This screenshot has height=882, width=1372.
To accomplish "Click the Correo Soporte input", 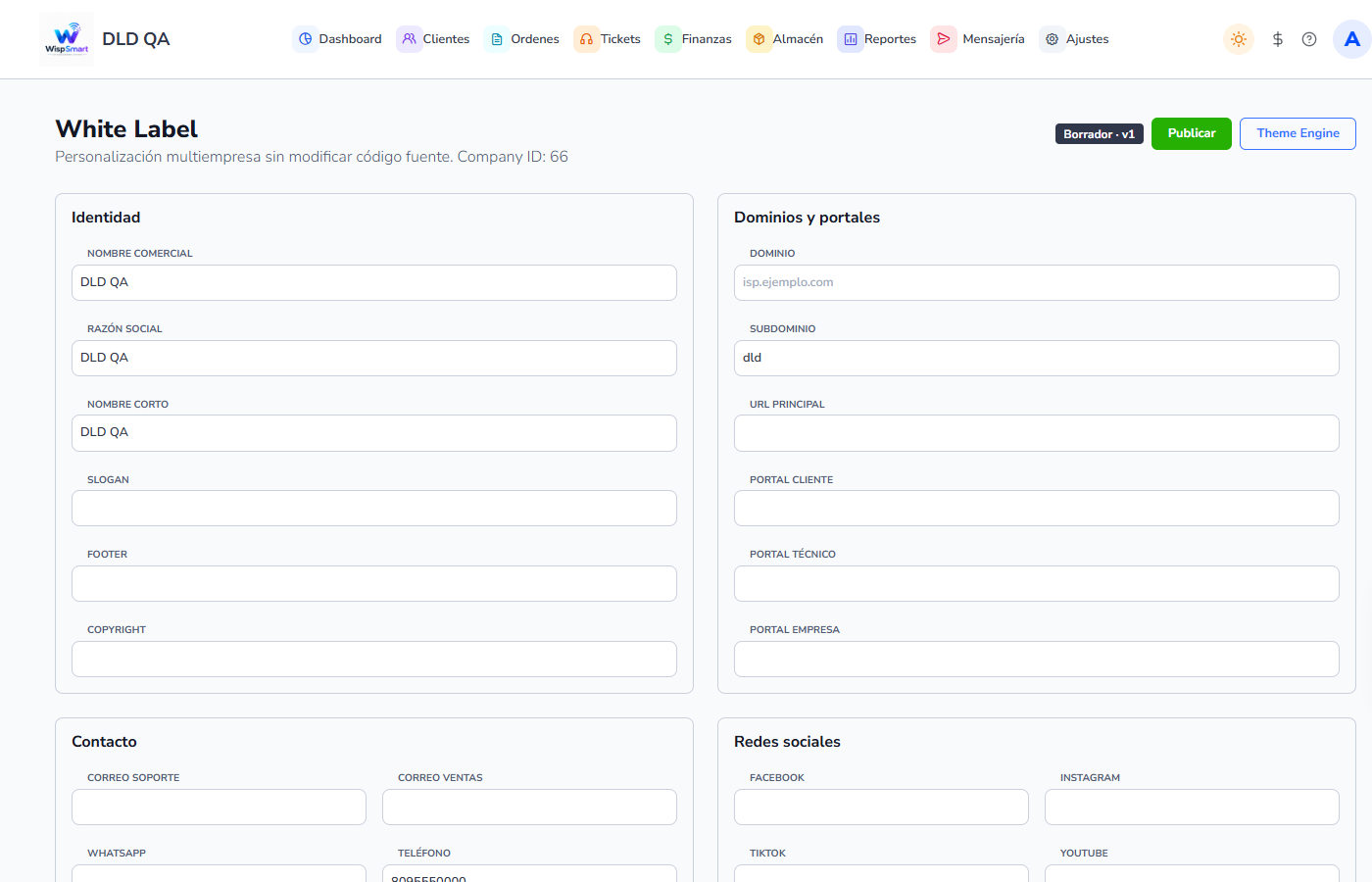I will [219, 807].
